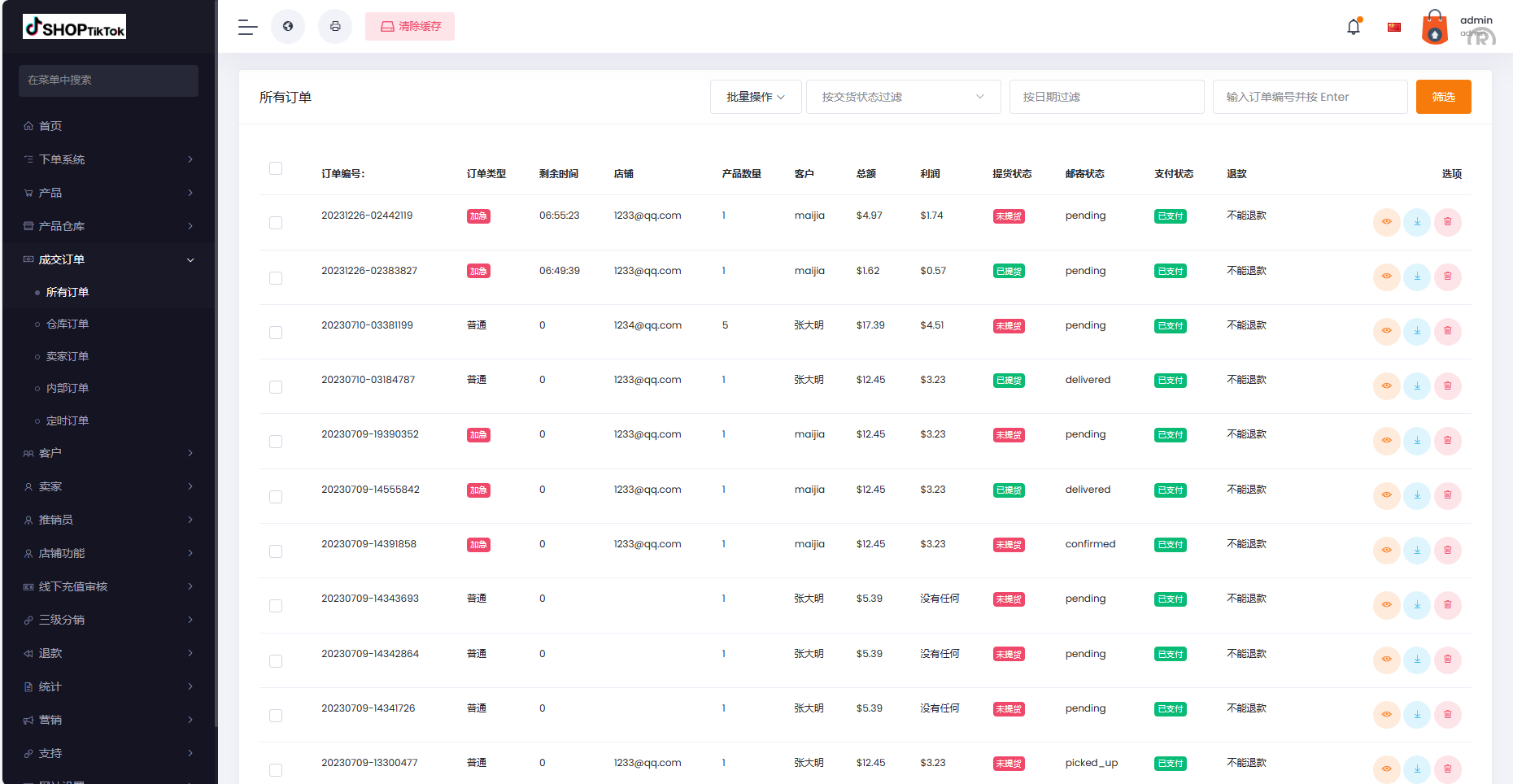The image size is (1513, 784).
Task: Check the checkbox for order 20230710-03381199
Action: (276, 332)
